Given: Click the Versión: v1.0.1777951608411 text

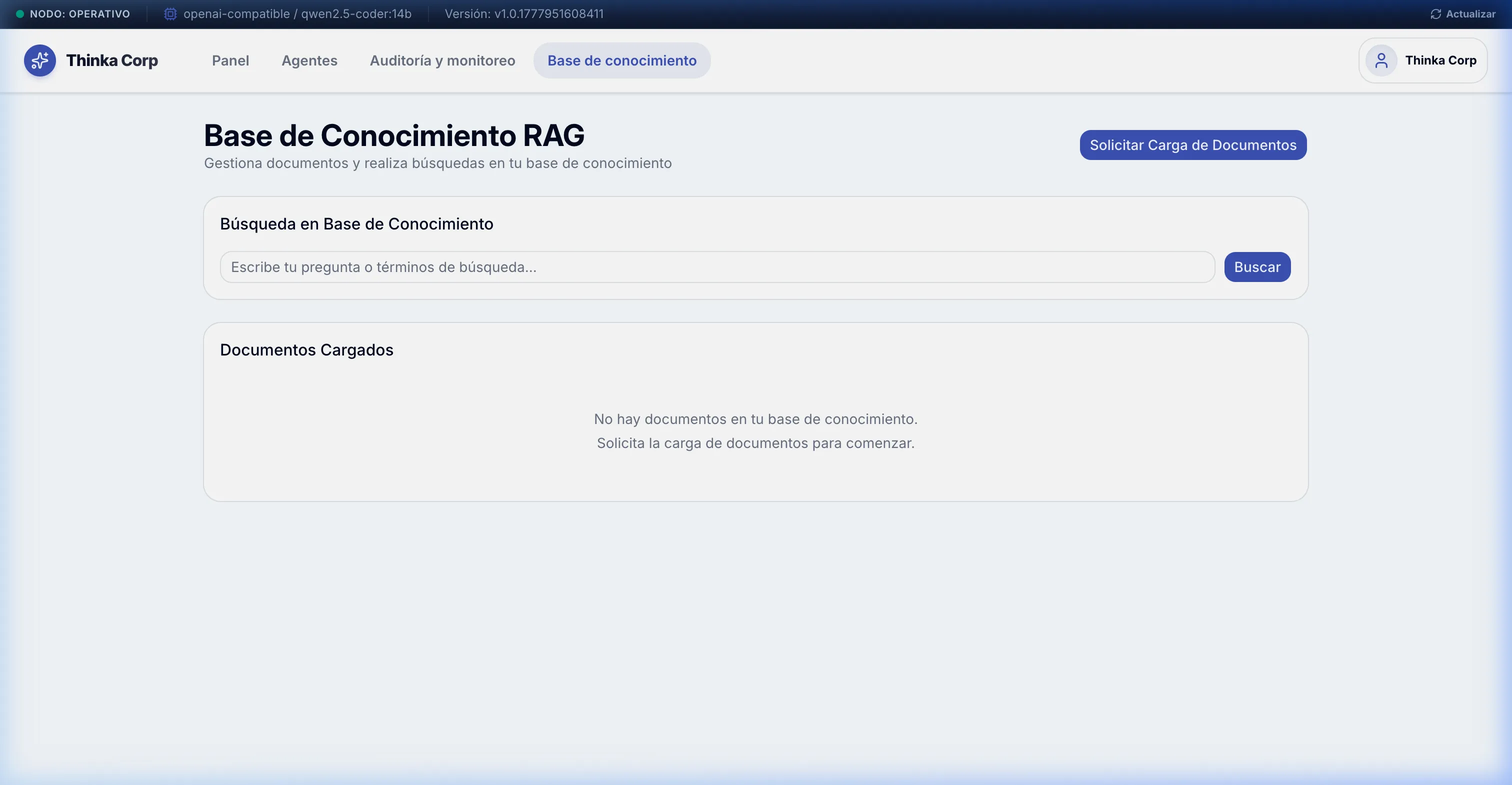Looking at the screenshot, I should click(x=524, y=14).
